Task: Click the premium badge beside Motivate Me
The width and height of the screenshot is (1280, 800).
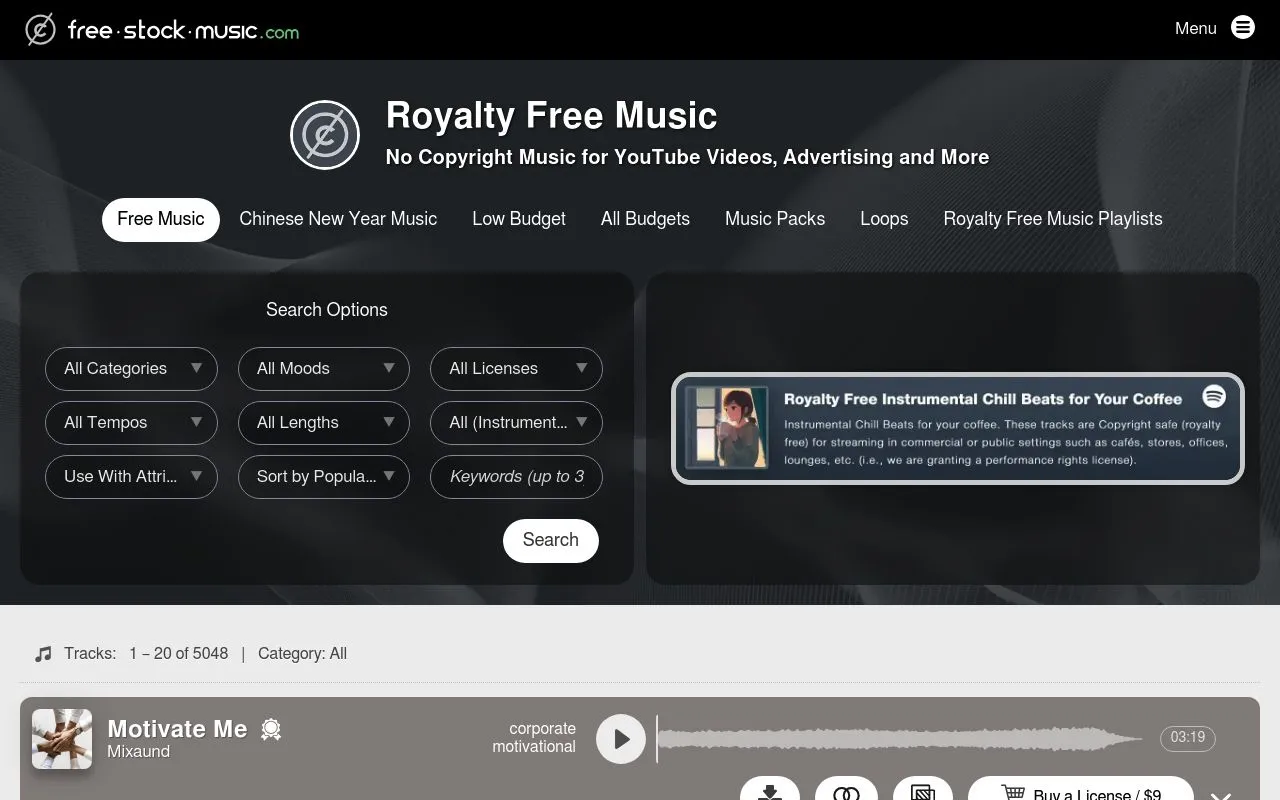Action: [x=271, y=730]
